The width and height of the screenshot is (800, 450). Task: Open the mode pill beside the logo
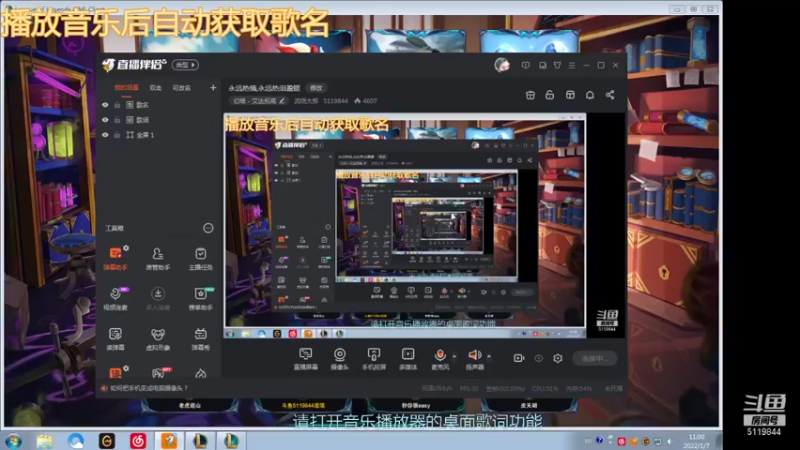(x=185, y=65)
